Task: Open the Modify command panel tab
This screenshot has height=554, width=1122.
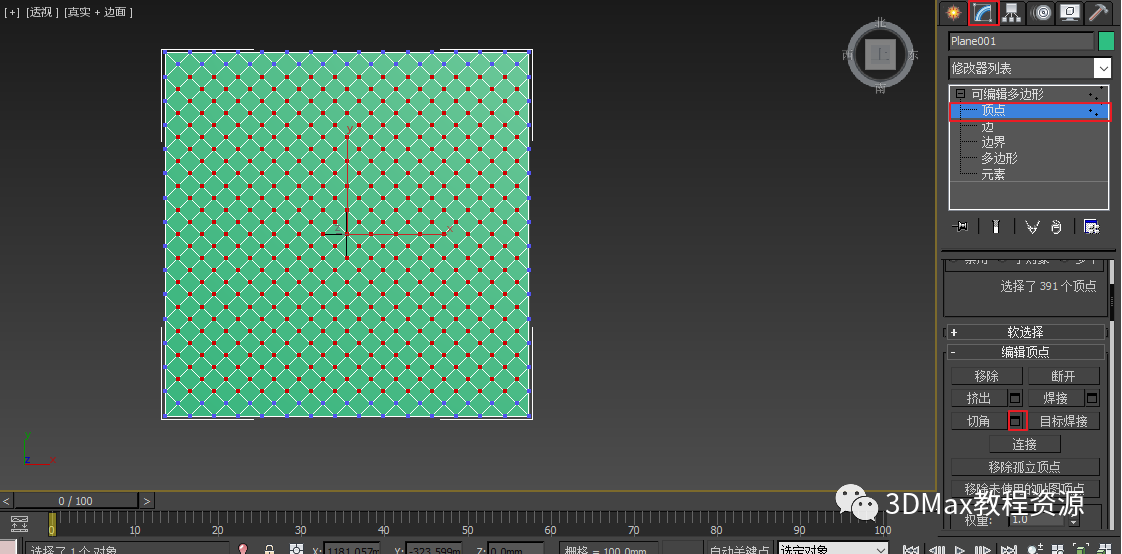Action: click(x=983, y=13)
